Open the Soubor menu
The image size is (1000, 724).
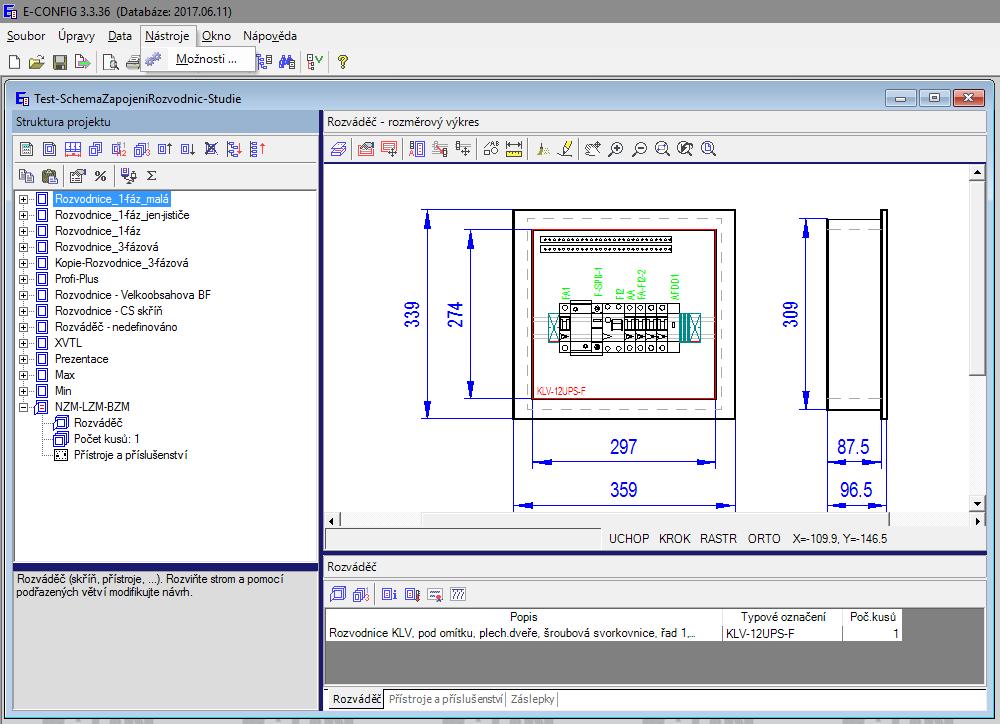[26, 36]
